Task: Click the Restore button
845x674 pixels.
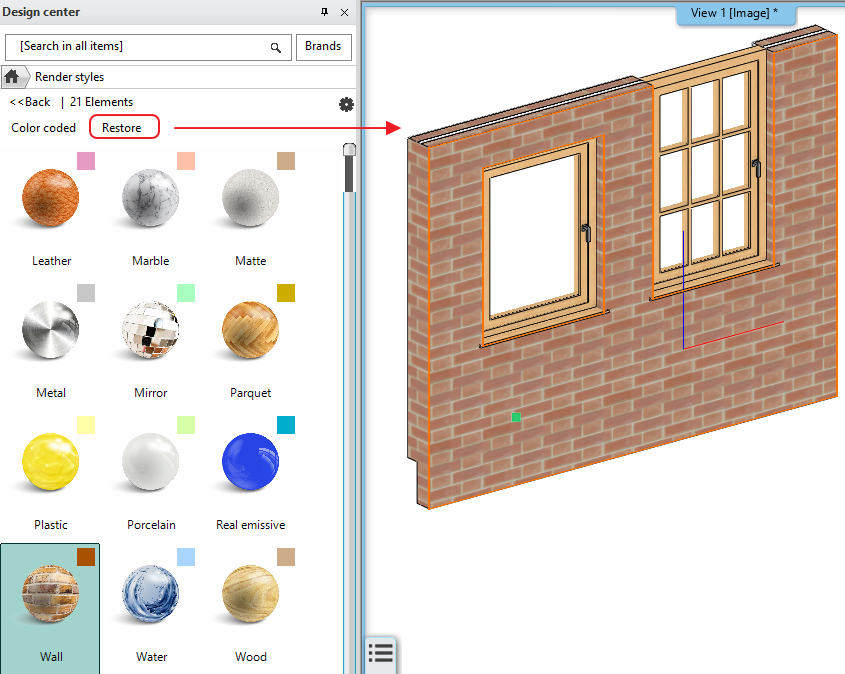Action: [124, 127]
